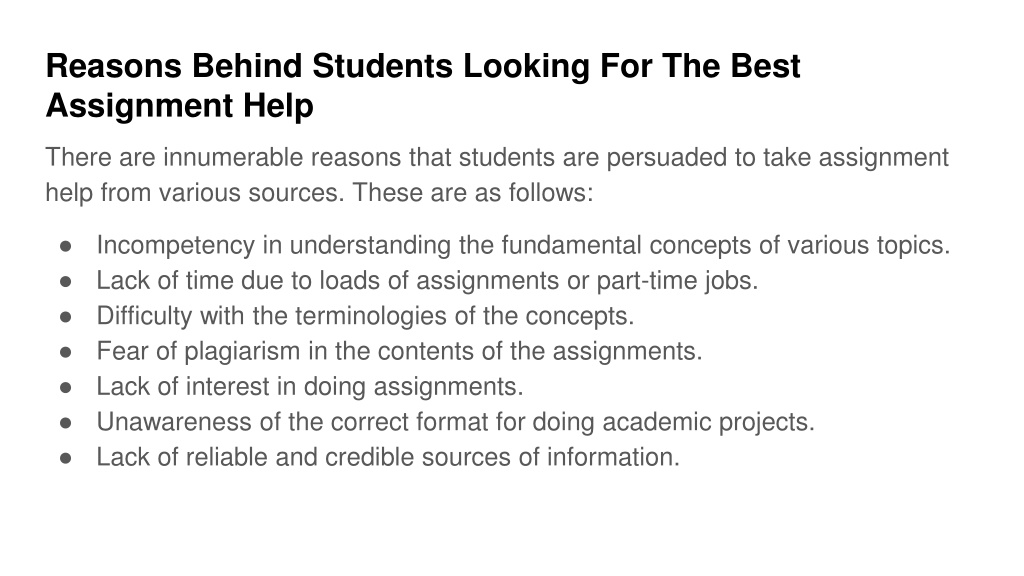Click the bullet dot before 'Lack of time'
The image size is (1024, 576).
(x=65, y=281)
